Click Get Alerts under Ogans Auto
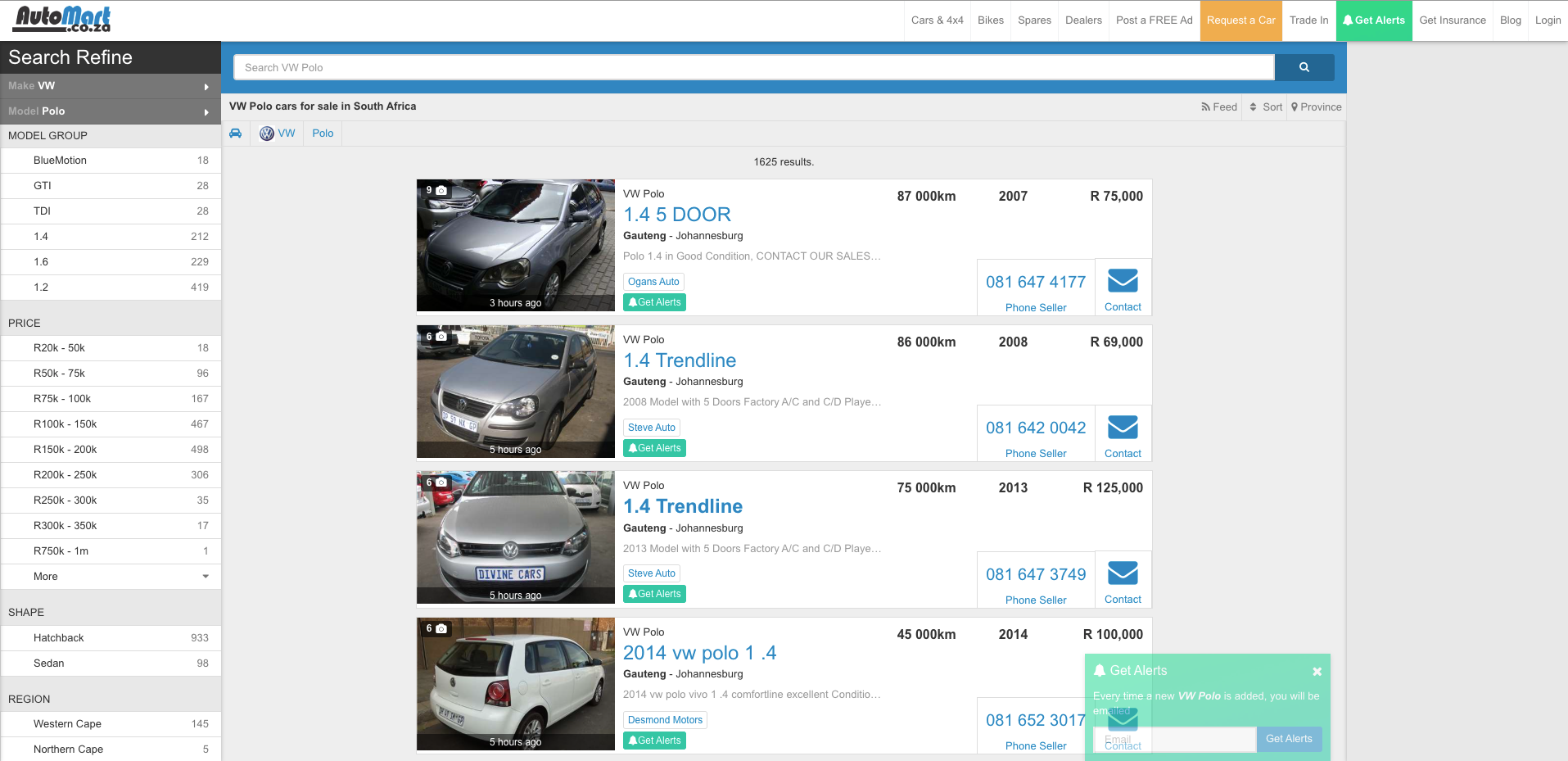 (x=654, y=302)
